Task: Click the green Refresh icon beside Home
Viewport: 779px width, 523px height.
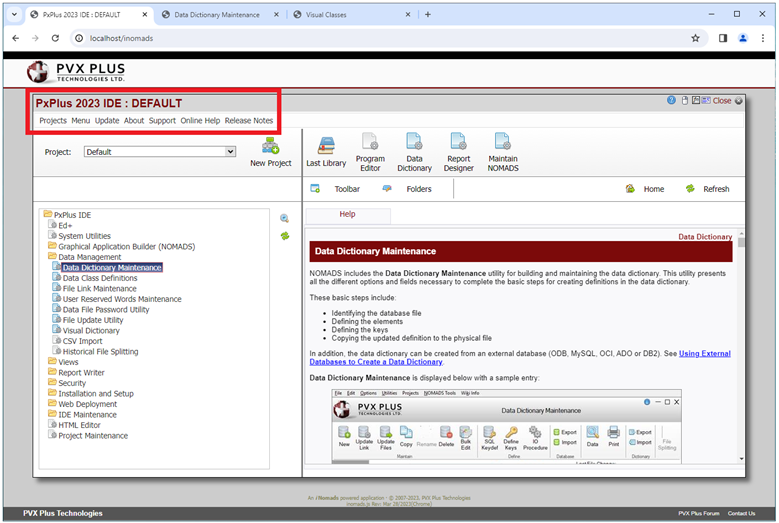Action: [690, 189]
